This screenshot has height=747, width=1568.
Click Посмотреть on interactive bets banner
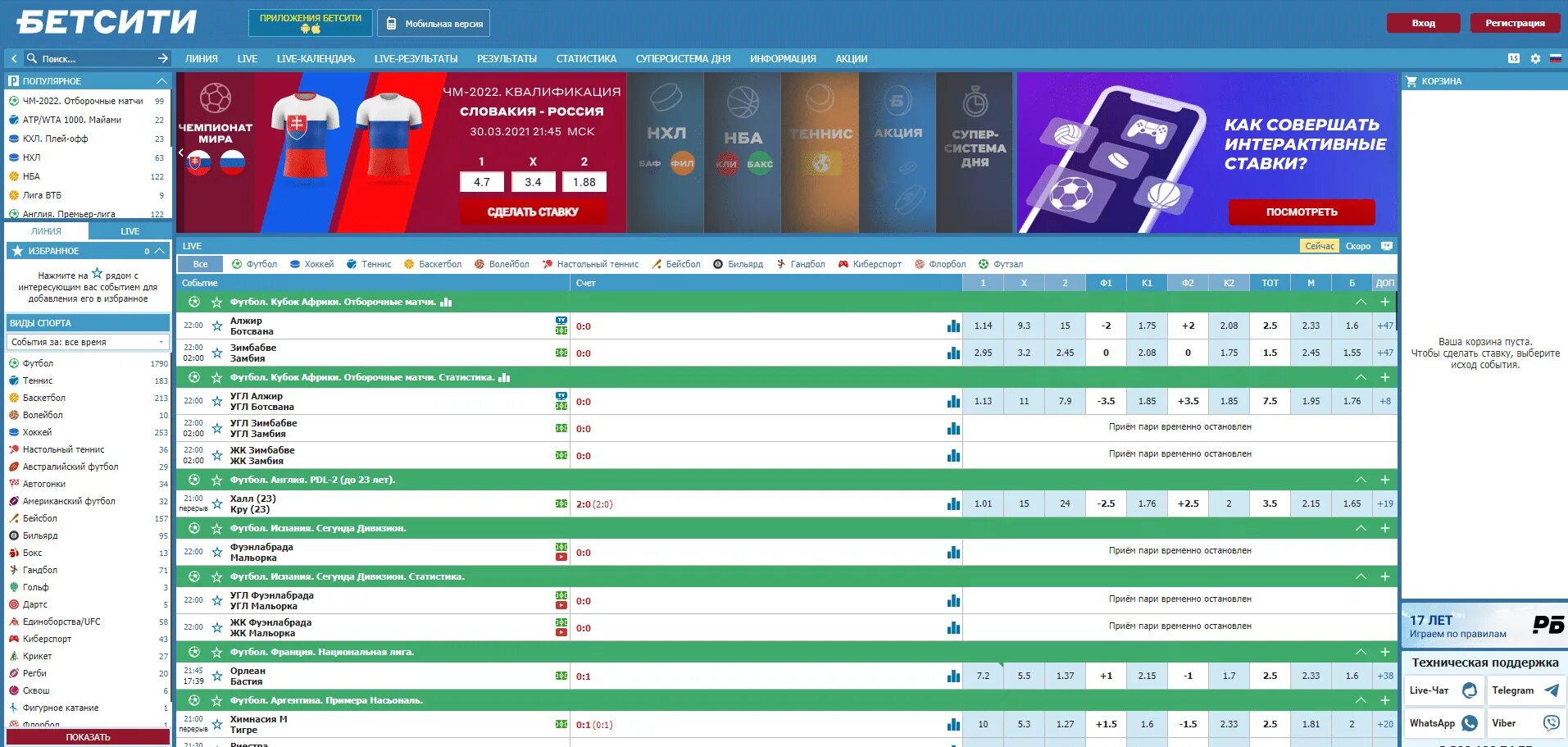click(x=1302, y=212)
